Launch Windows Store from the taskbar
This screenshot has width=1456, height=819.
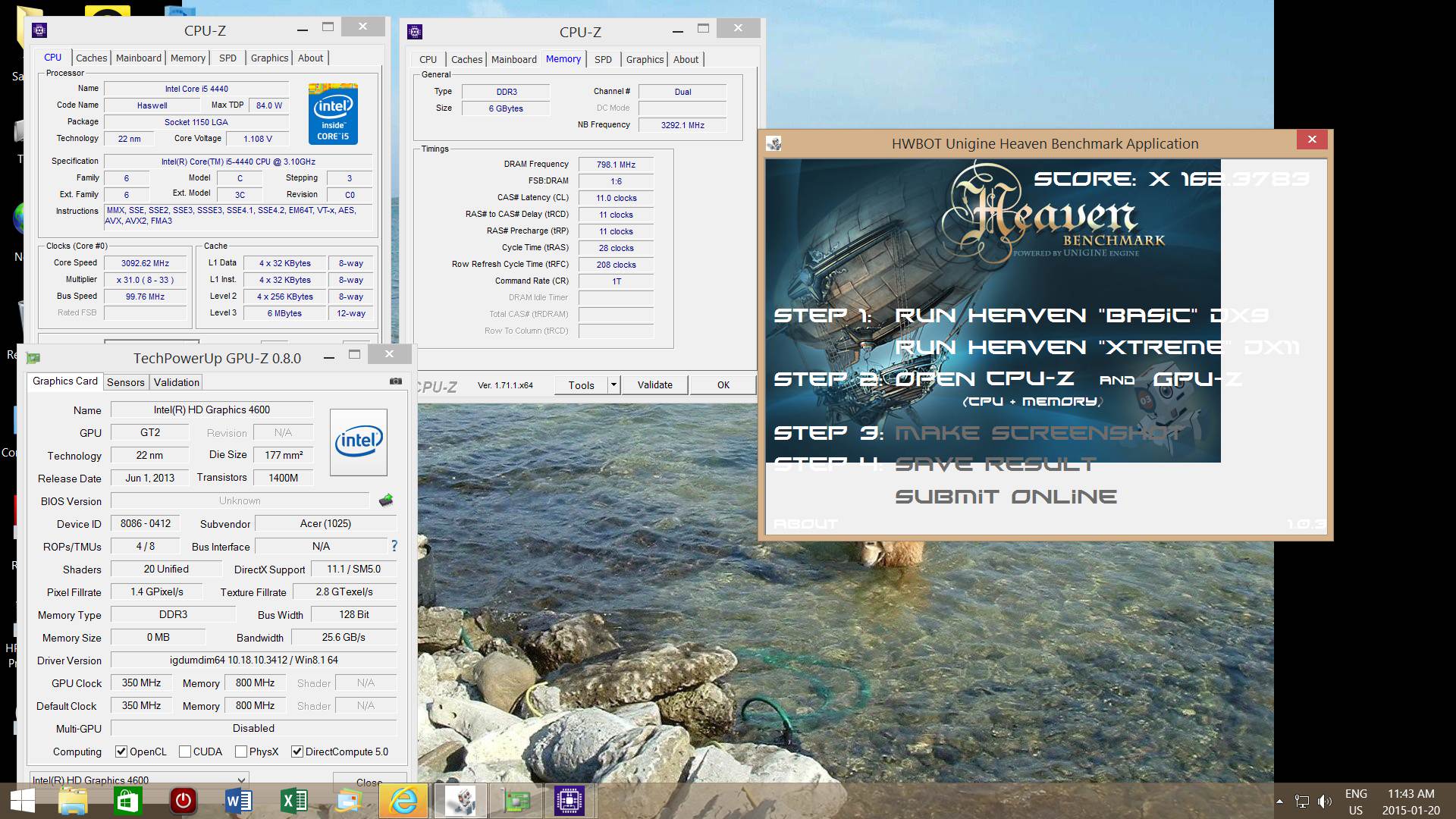coord(127,801)
